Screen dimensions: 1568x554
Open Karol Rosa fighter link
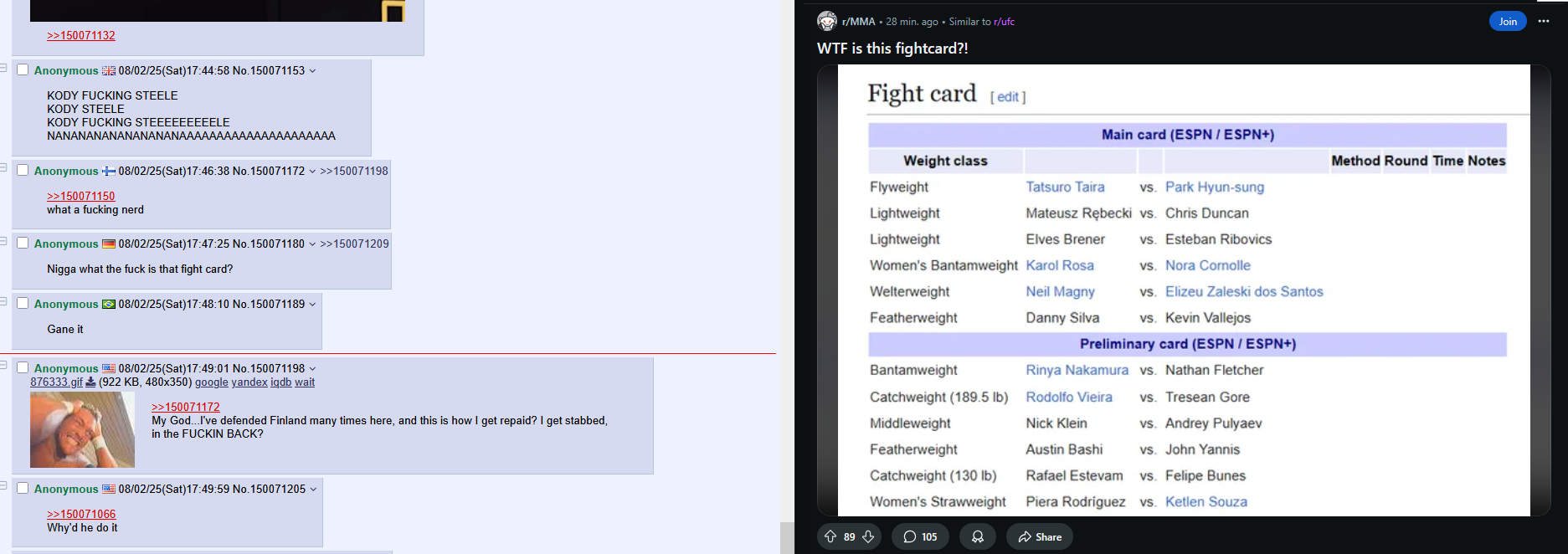[1060, 265]
